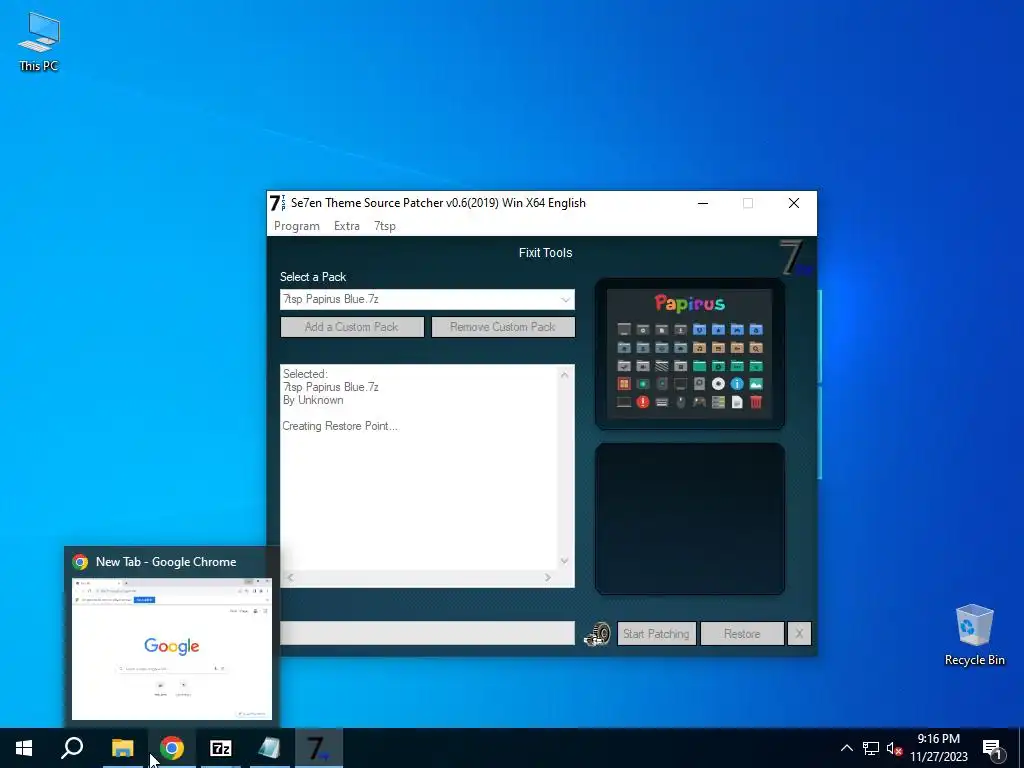Image resolution: width=1024 pixels, height=768 pixels.
Task: Click the Chrome icon in preview title
Action: (x=80, y=562)
